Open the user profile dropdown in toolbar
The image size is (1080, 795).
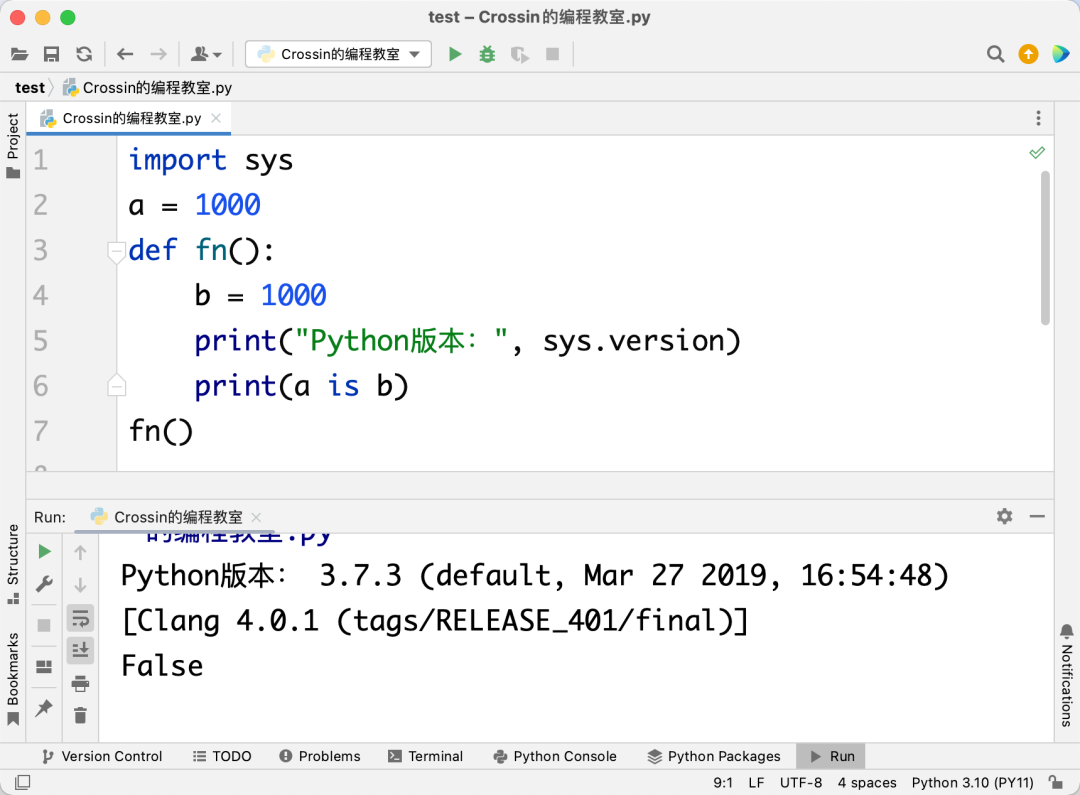206,54
